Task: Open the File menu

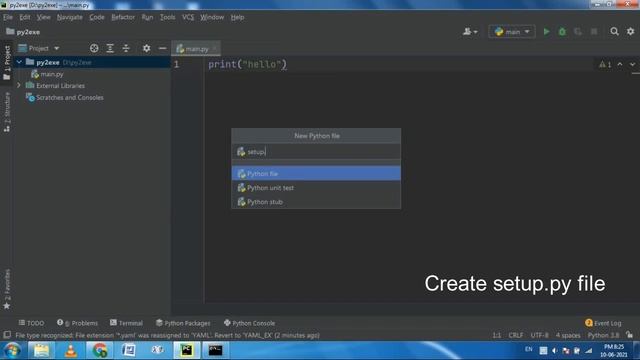Action: point(8,17)
